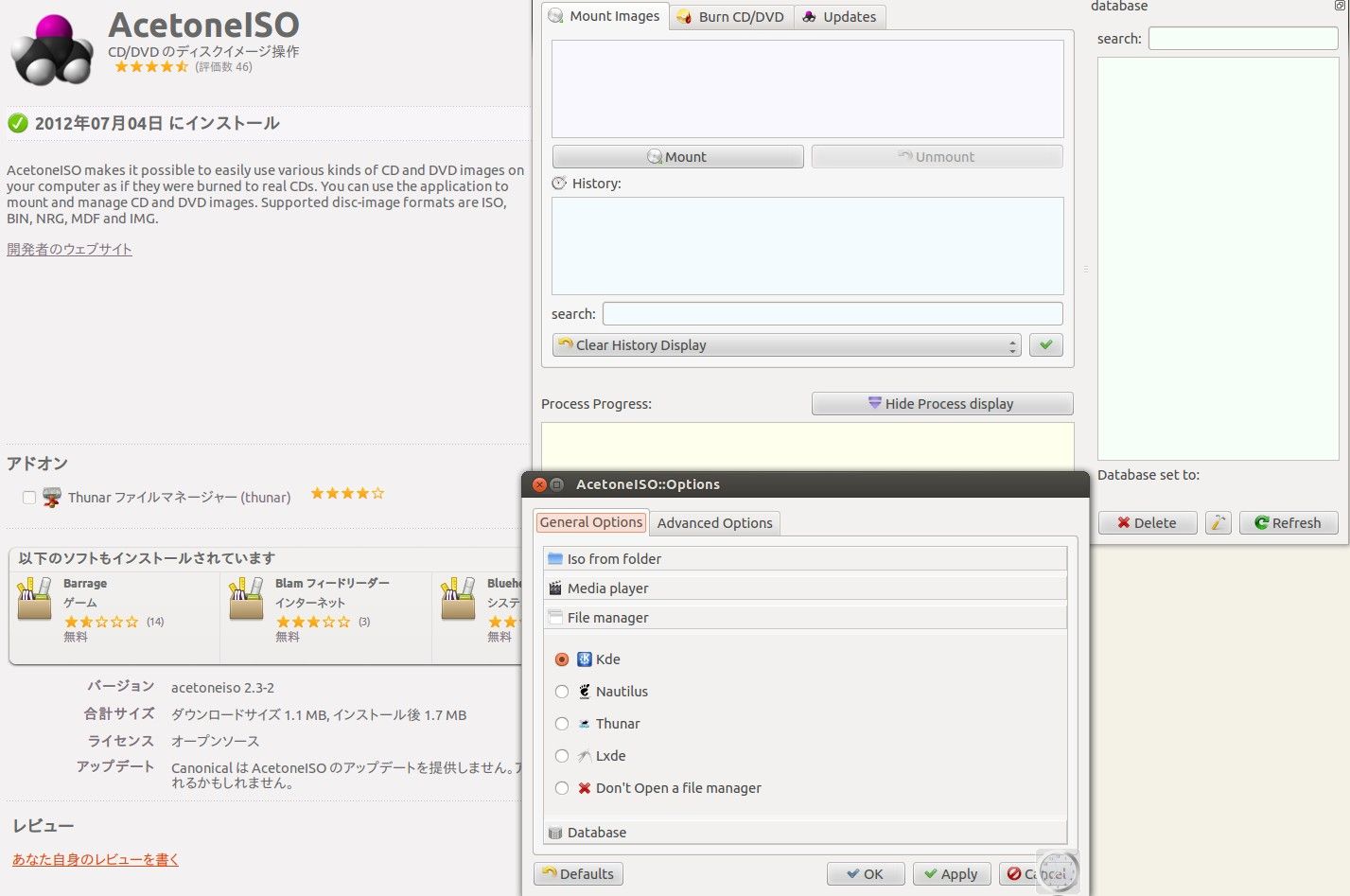Click the AcetoneISO star rating

point(151,67)
